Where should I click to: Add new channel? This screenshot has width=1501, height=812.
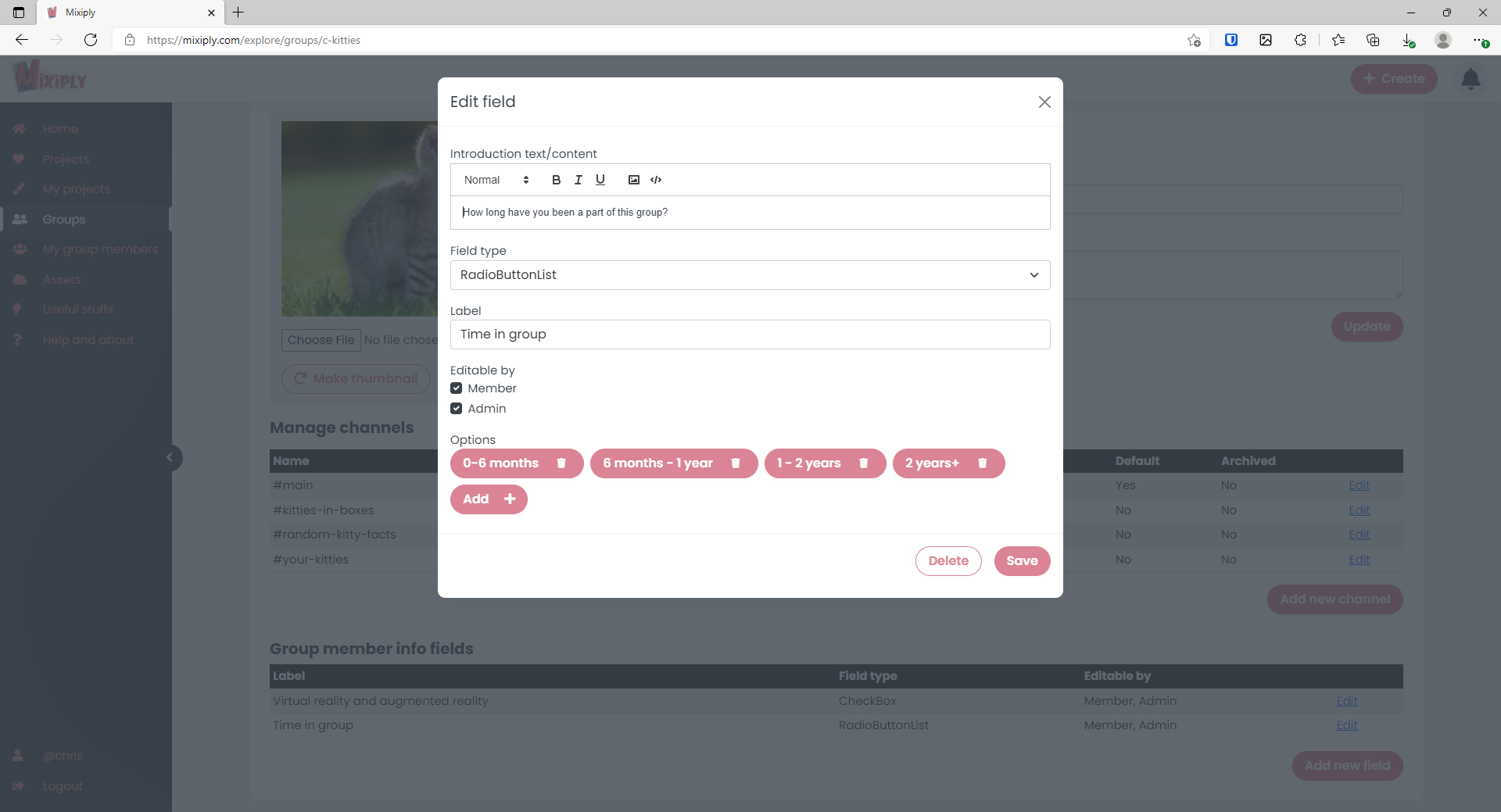click(1334, 599)
